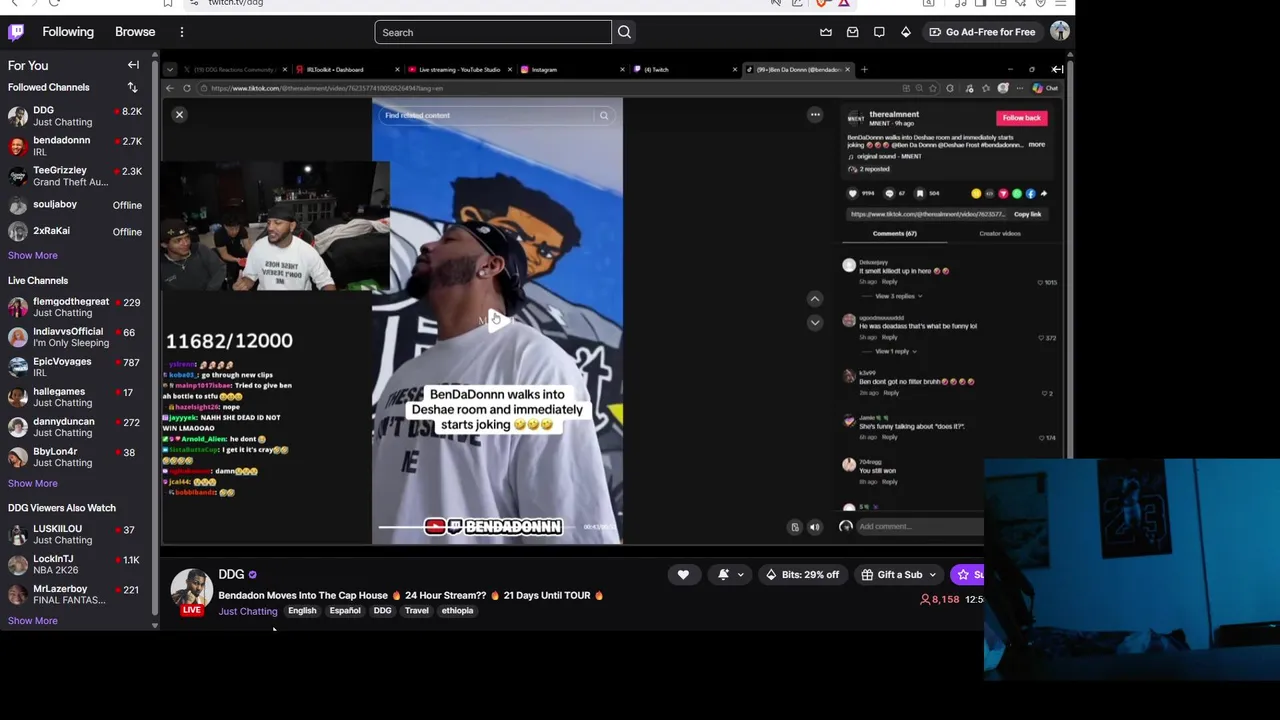Select the Español stream tag
Screen dimensions: 1280x720
click(345, 611)
